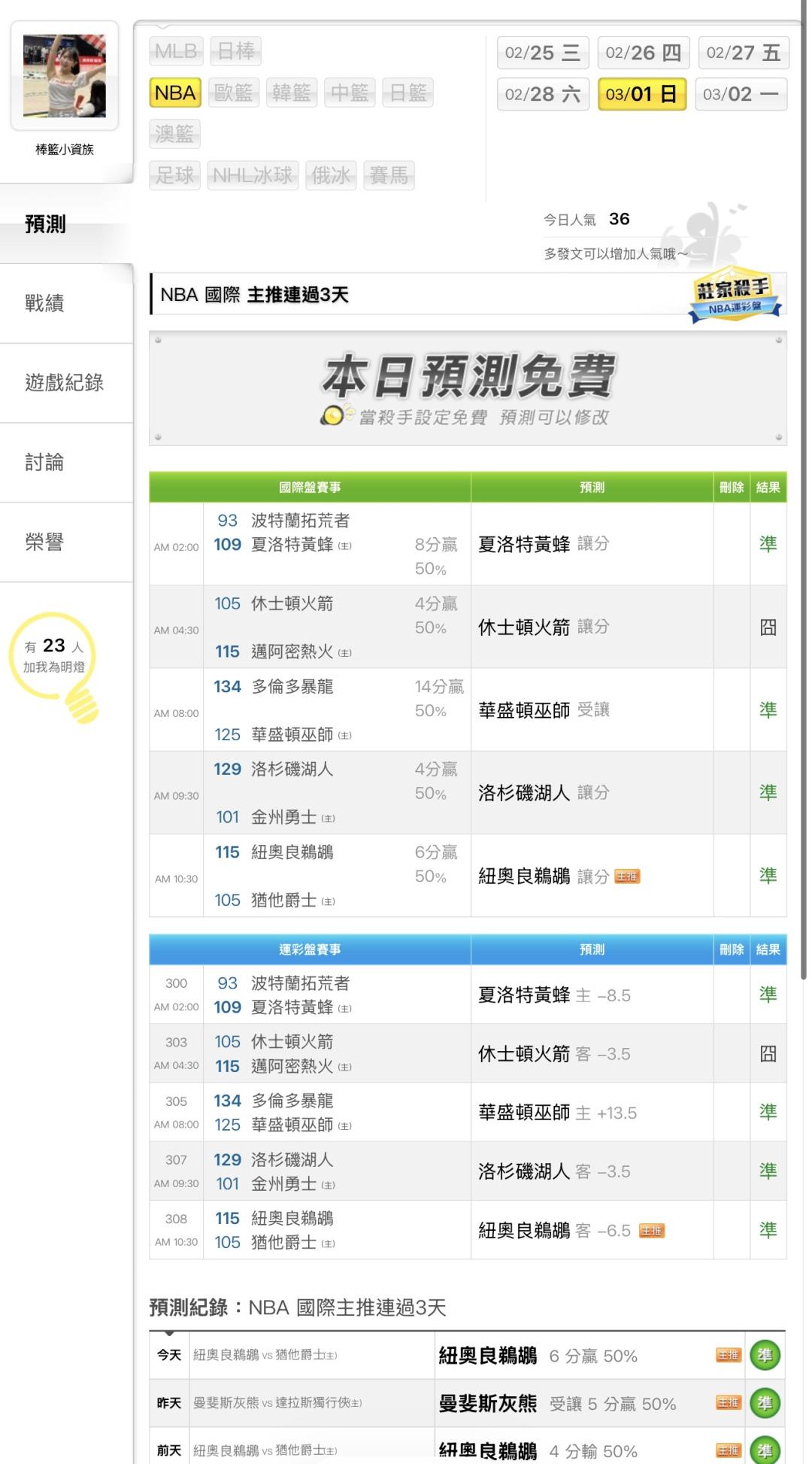This screenshot has height=1464, width=812.
Task: Click 主推 badge in 運彩盤 鵜鶘 row
Action: point(651,1231)
